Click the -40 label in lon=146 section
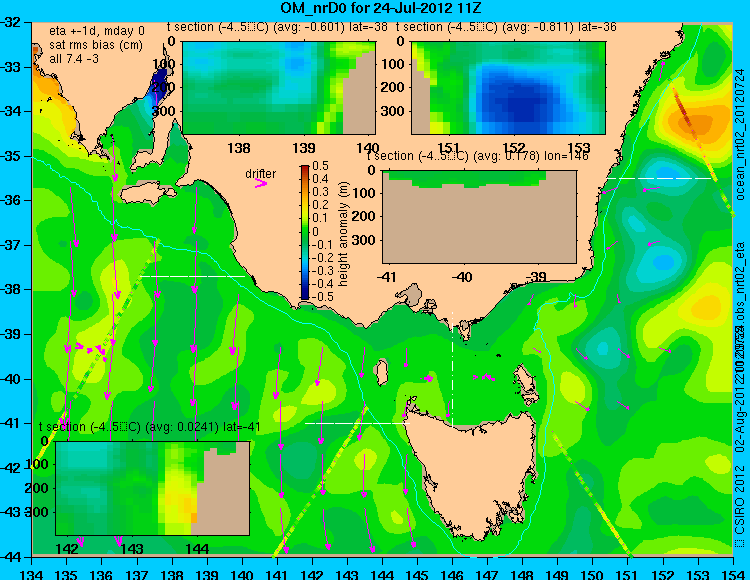750x580 pixels. [462, 277]
